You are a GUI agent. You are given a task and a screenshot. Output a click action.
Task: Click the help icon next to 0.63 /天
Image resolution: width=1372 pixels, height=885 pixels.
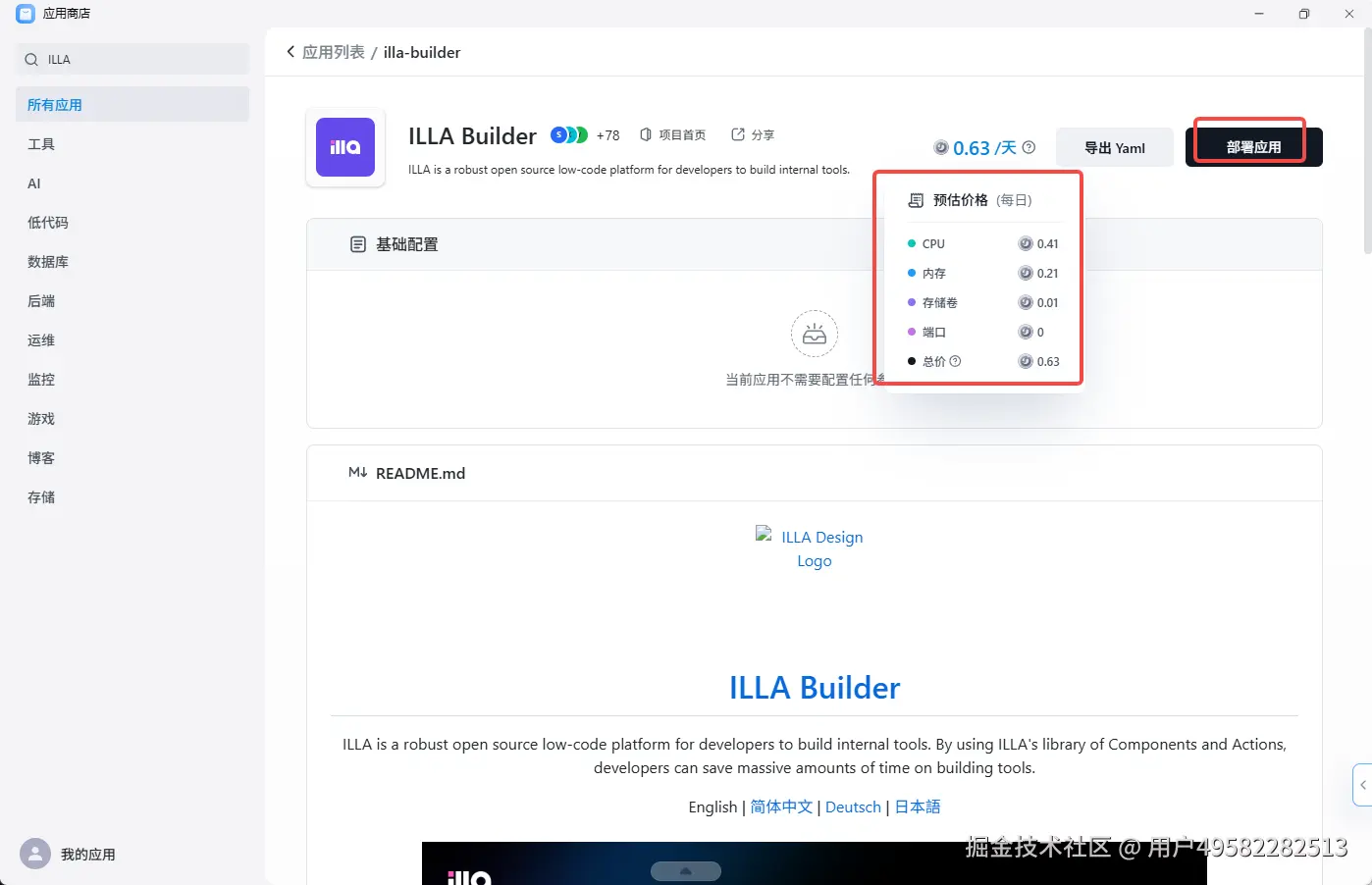point(1029,147)
